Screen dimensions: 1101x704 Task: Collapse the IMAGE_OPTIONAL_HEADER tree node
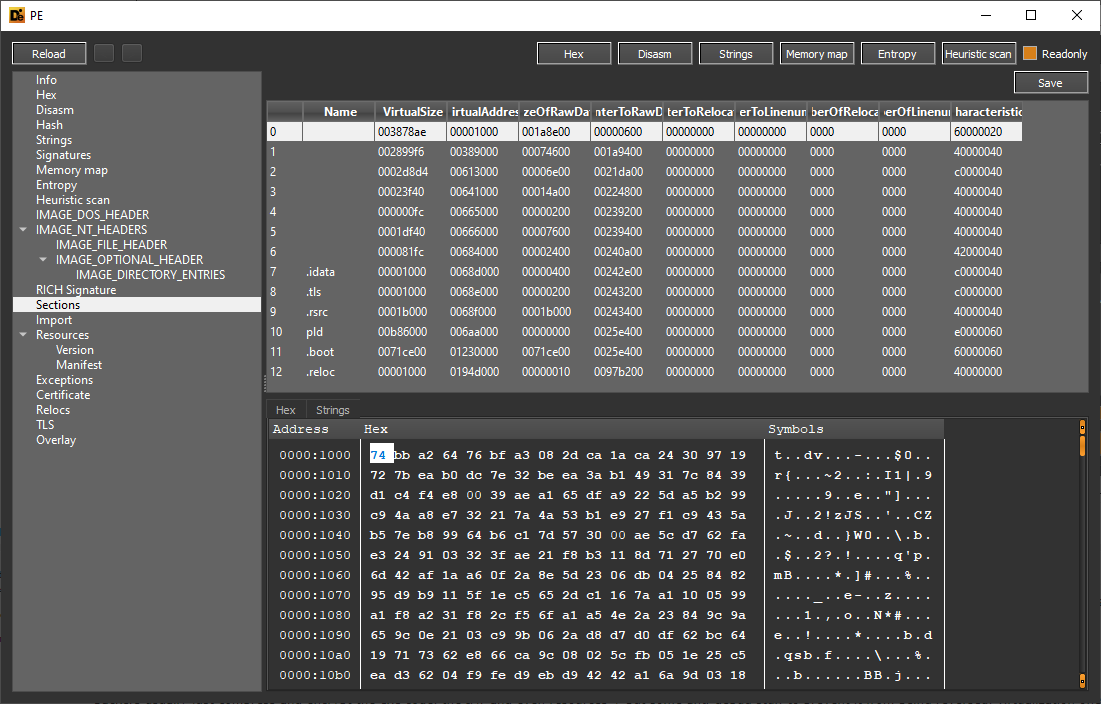click(x=43, y=260)
